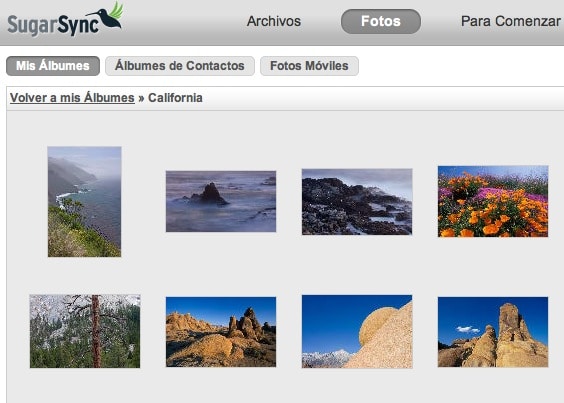
Task: Open Álbumes de Contactos tab
Action: point(180,66)
